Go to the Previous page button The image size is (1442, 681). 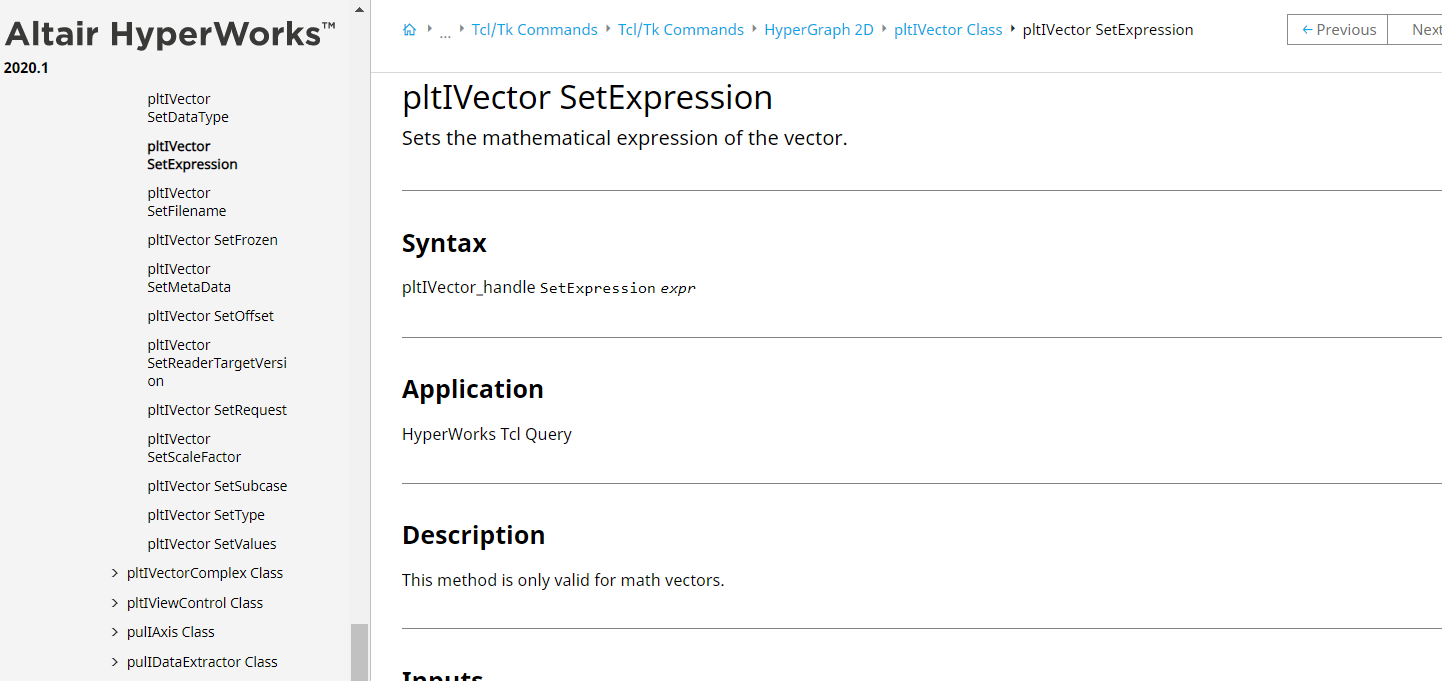(1338, 30)
